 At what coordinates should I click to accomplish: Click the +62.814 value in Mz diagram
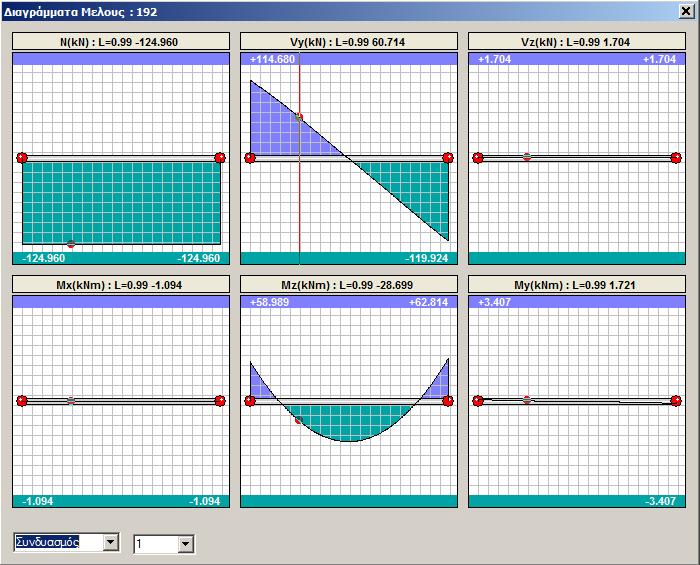pos(428,302)
